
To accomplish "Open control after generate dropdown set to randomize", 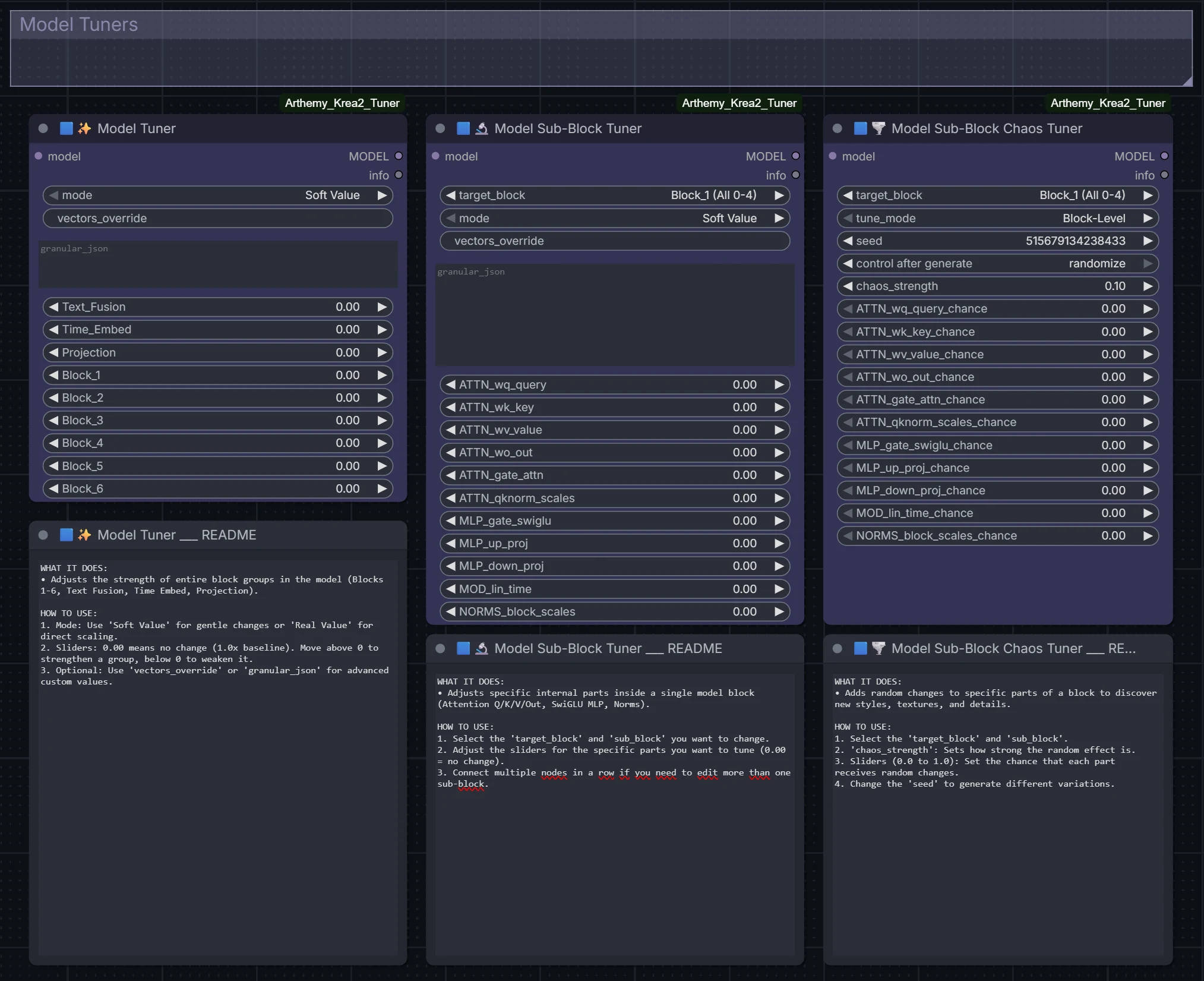I will coord(998,263).
